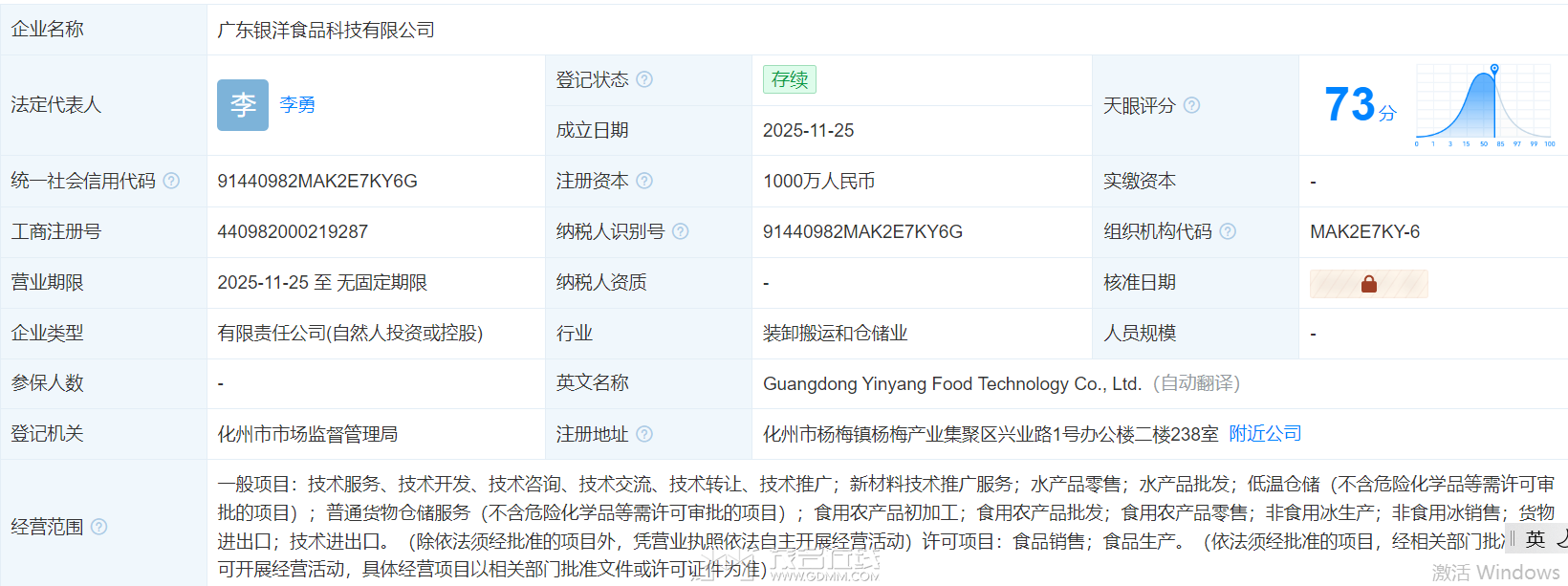The height and width of the screenshot is (586, 1568).
Task: Click the score distribution chart
Action: [1485, 105]
